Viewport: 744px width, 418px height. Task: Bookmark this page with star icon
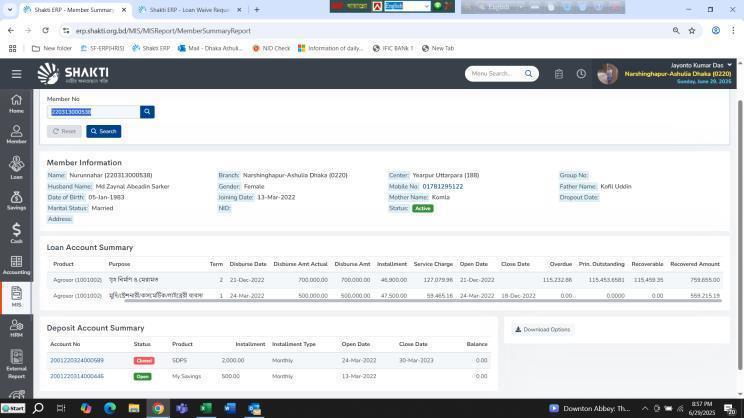click(x=691, y=31)
